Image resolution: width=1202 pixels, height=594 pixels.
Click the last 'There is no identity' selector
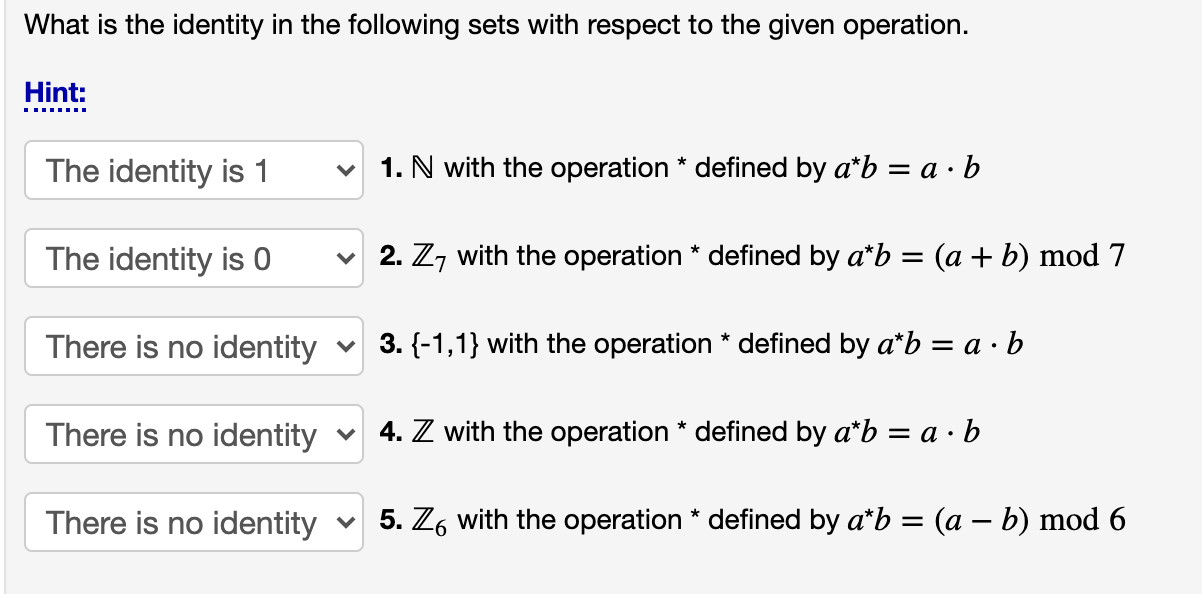coord(193,522)
